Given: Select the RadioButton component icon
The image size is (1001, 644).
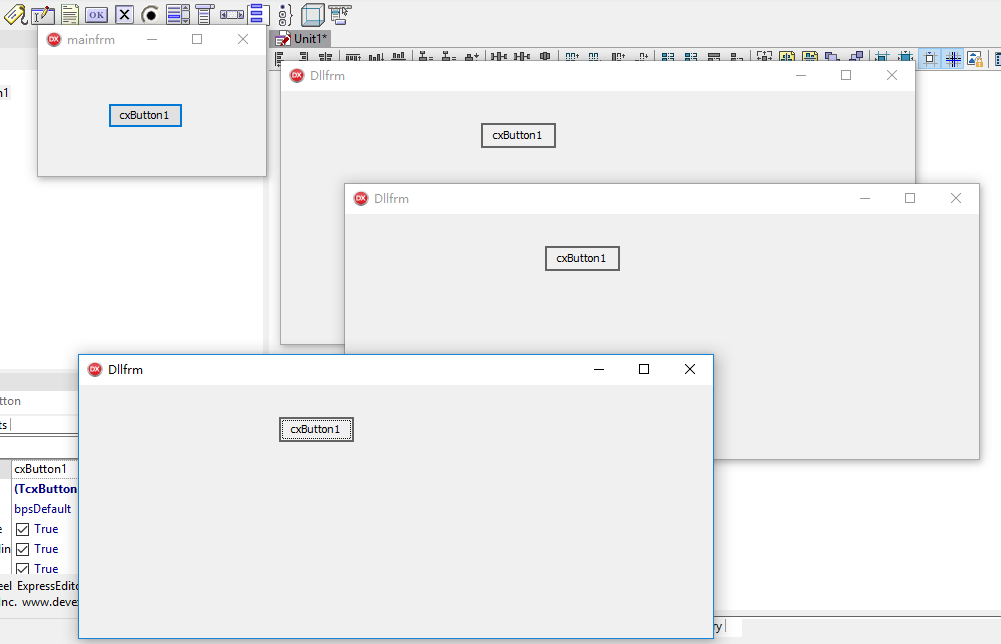Looking at the screenshot, I should click(150, 14).
